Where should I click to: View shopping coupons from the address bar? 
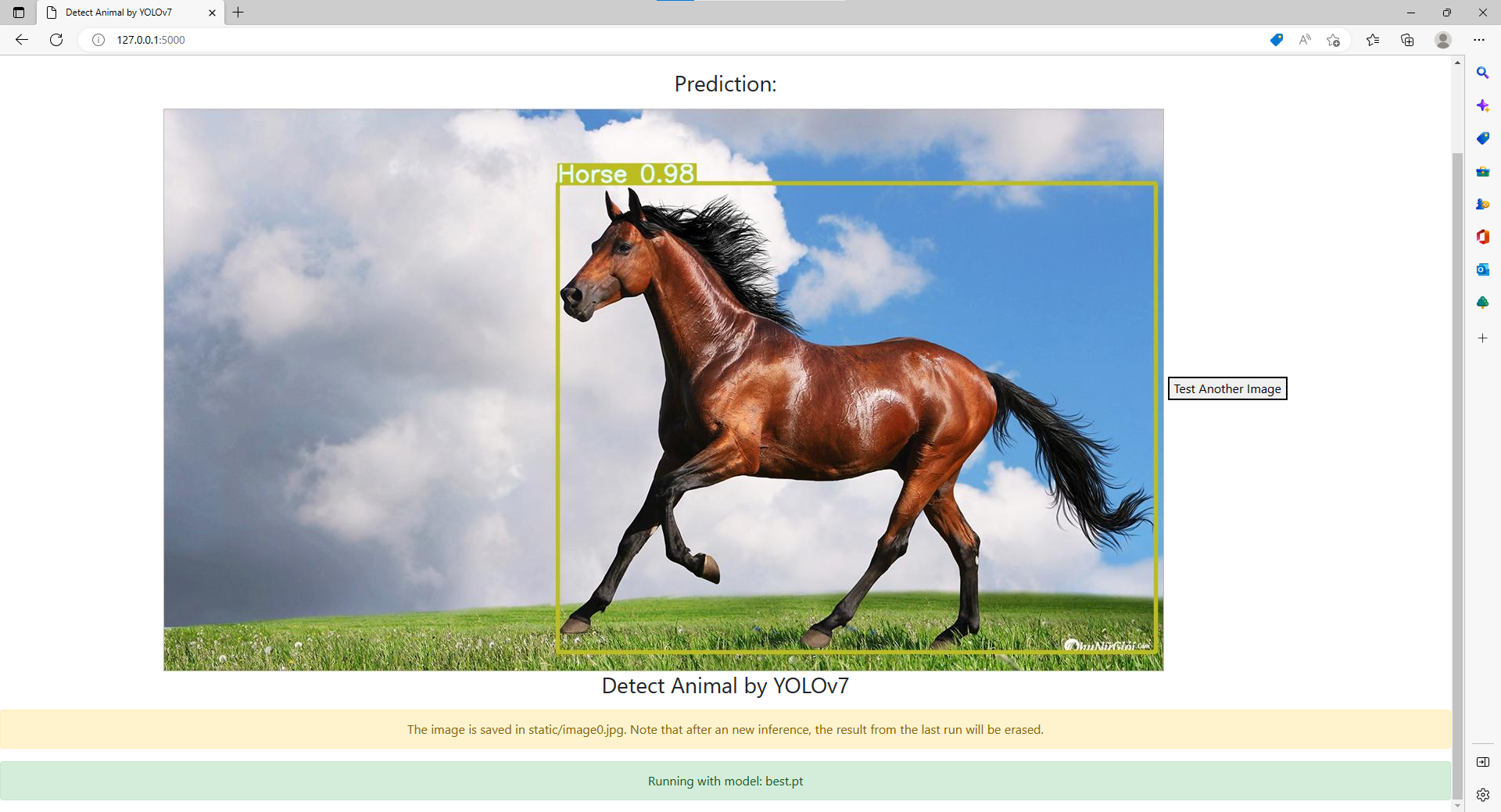tap(1277, 40)
